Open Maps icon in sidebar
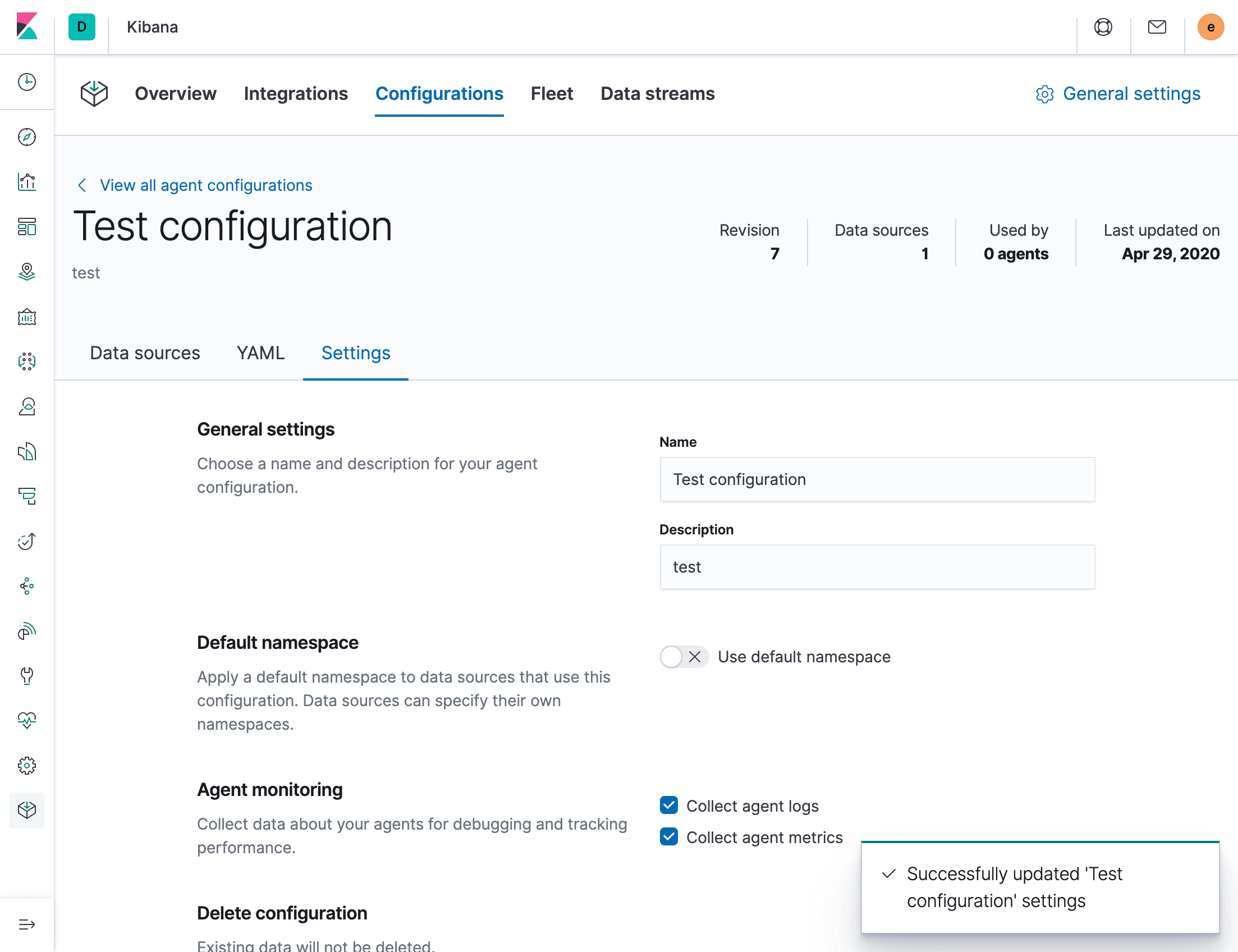 click(x=26, y=272)
